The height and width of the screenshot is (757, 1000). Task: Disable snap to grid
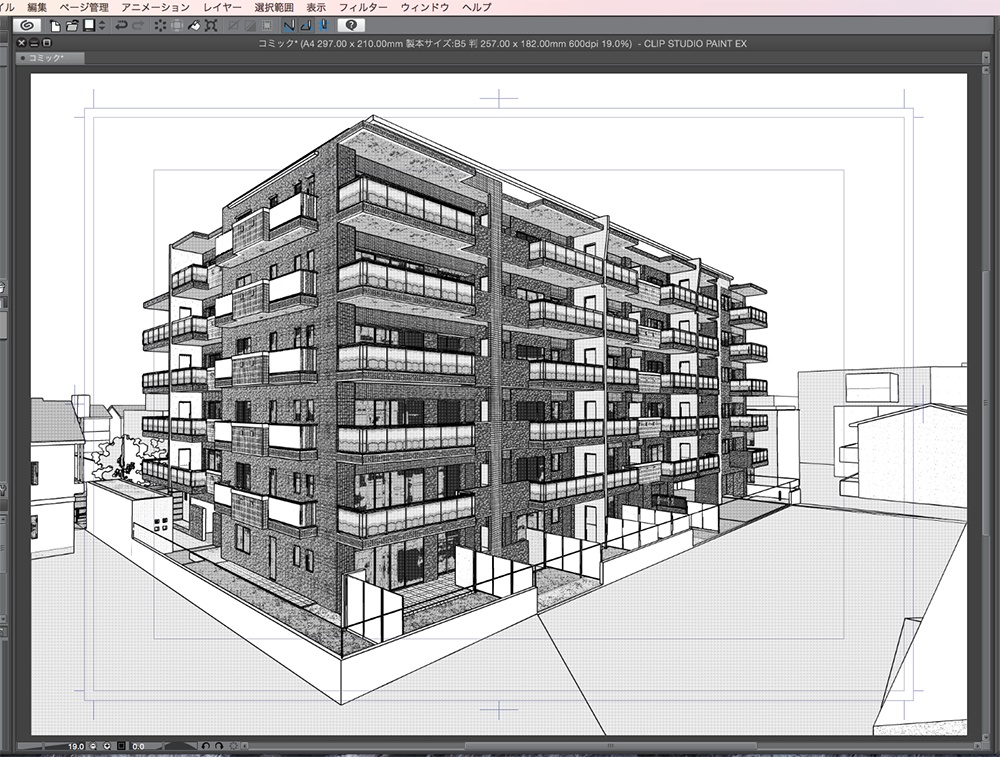[x=323, y=27]
